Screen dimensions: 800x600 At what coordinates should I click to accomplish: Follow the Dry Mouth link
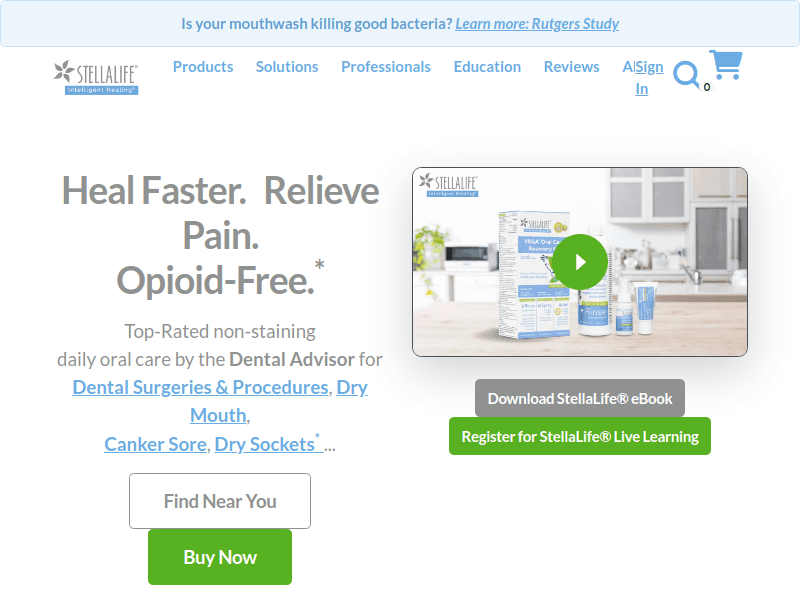[x=278, y=402]
